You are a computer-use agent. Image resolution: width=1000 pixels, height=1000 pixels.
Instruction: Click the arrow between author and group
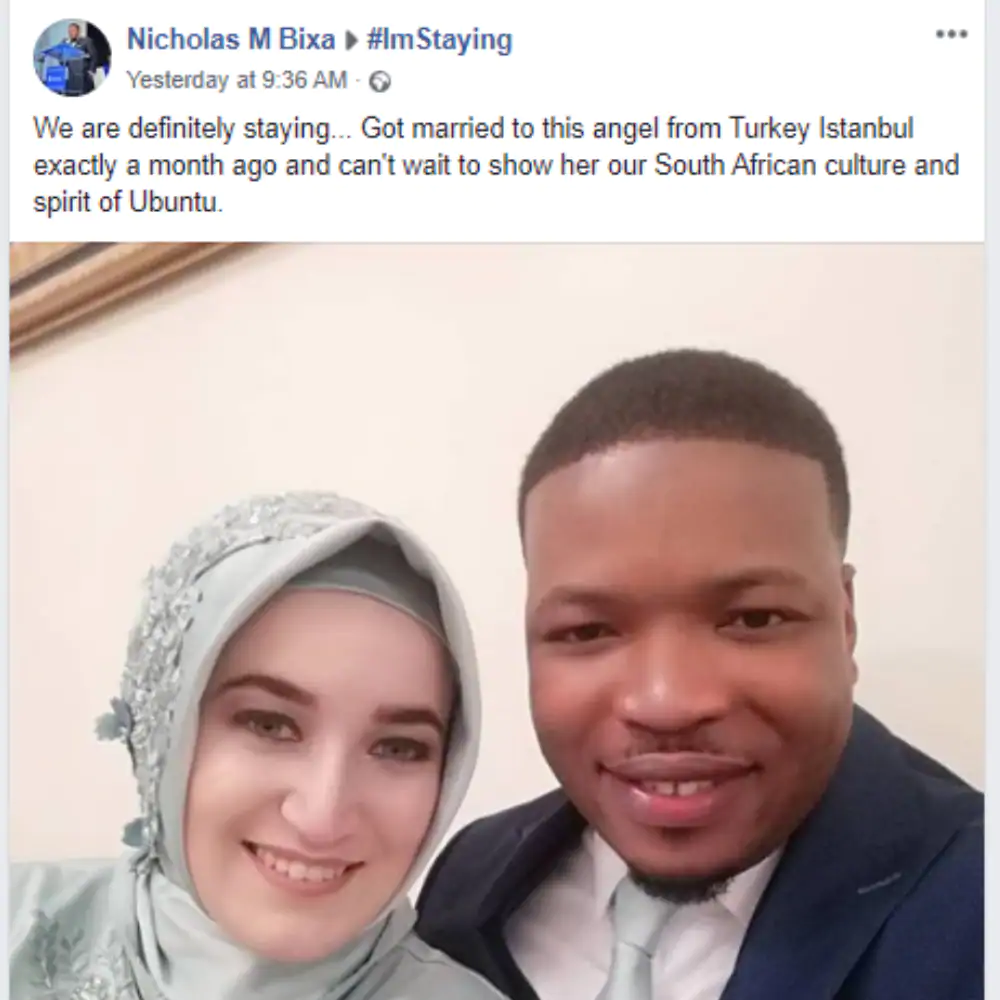pyautogui.click(x=351, y=41)
